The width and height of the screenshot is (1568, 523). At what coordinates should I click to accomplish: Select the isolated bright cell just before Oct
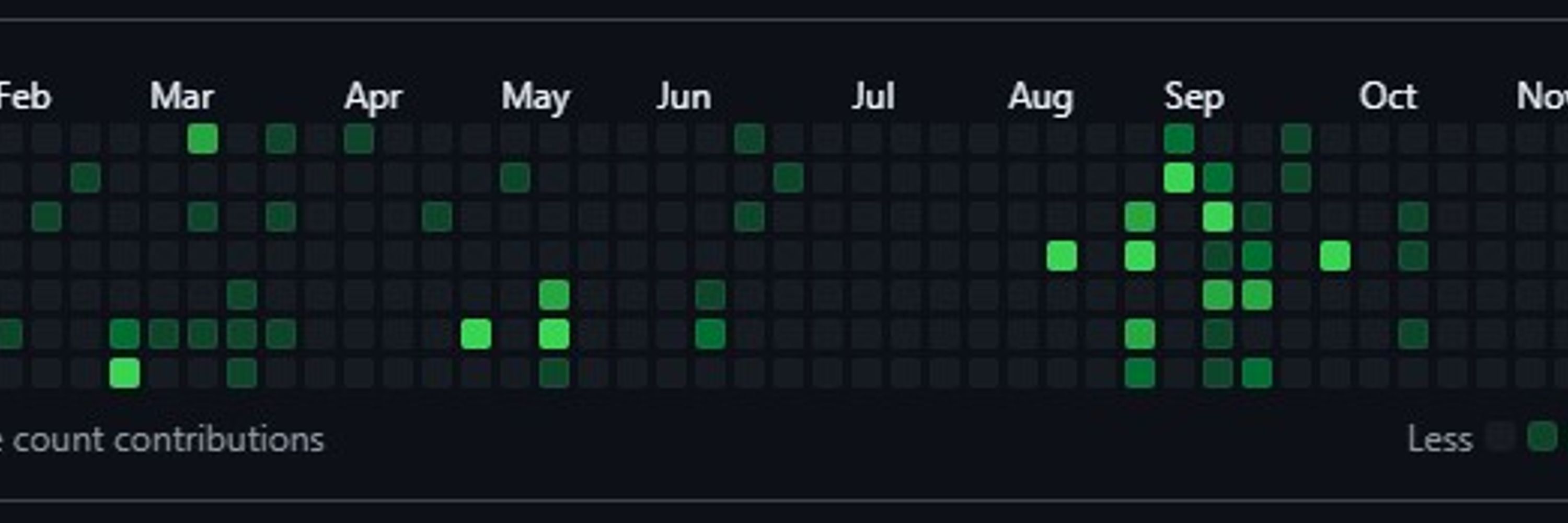pyautogui.click(x=1335, y=256)
